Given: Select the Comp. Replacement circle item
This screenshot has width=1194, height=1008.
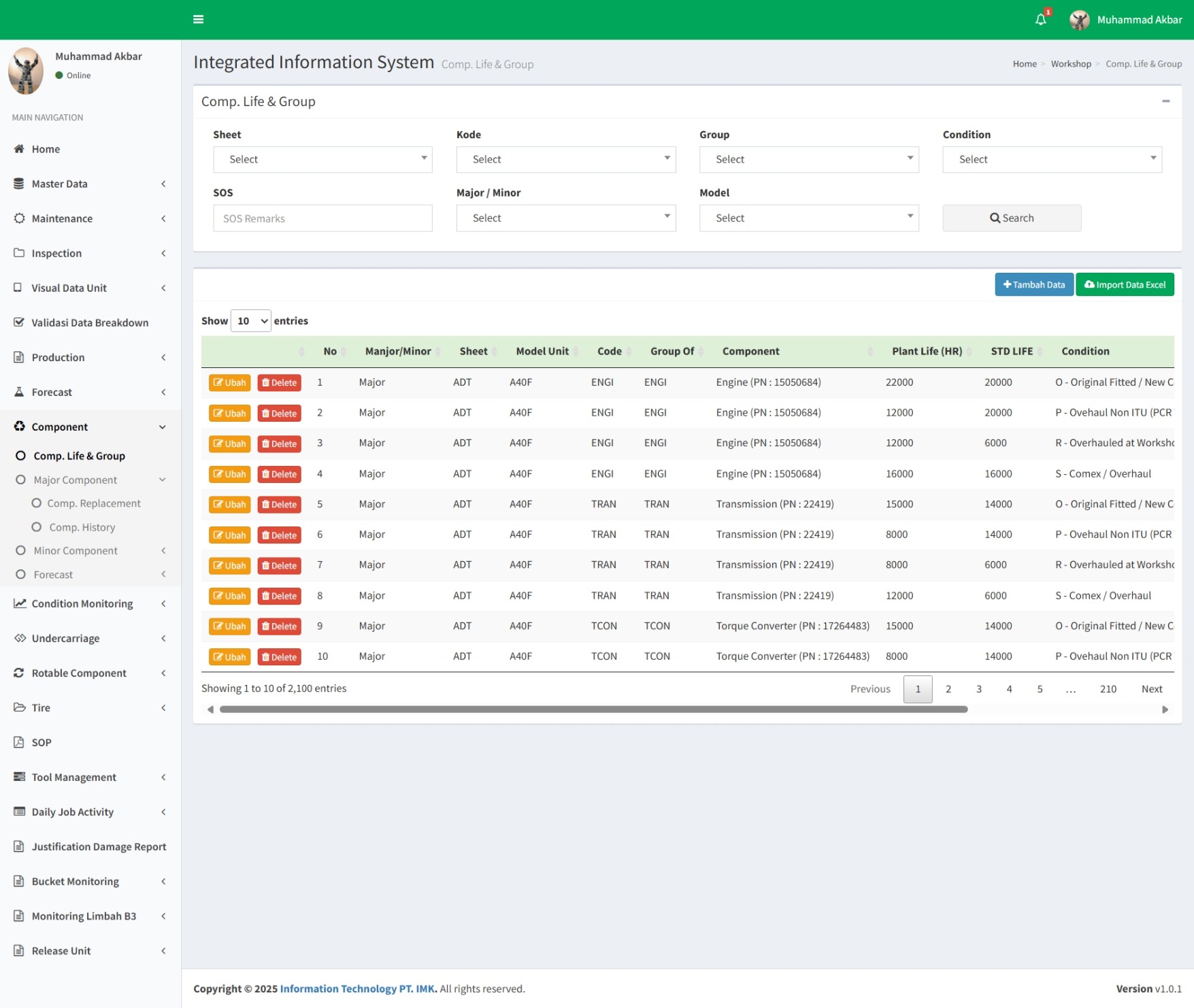Looking at the screenshot, I should [x=37, y=503].
